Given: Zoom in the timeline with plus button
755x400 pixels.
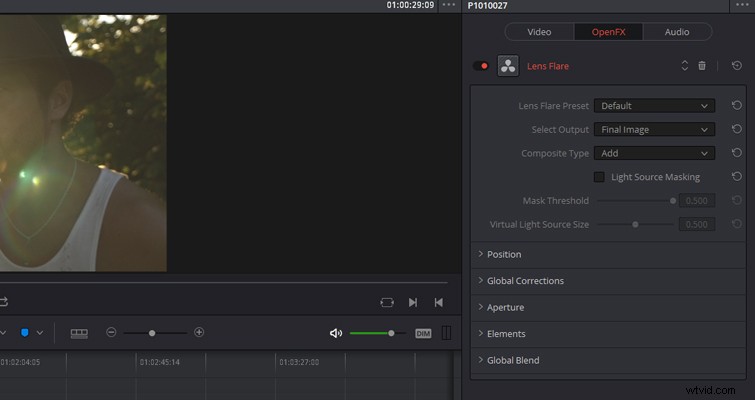Looking at the screenshot, I should coord(199,332).
